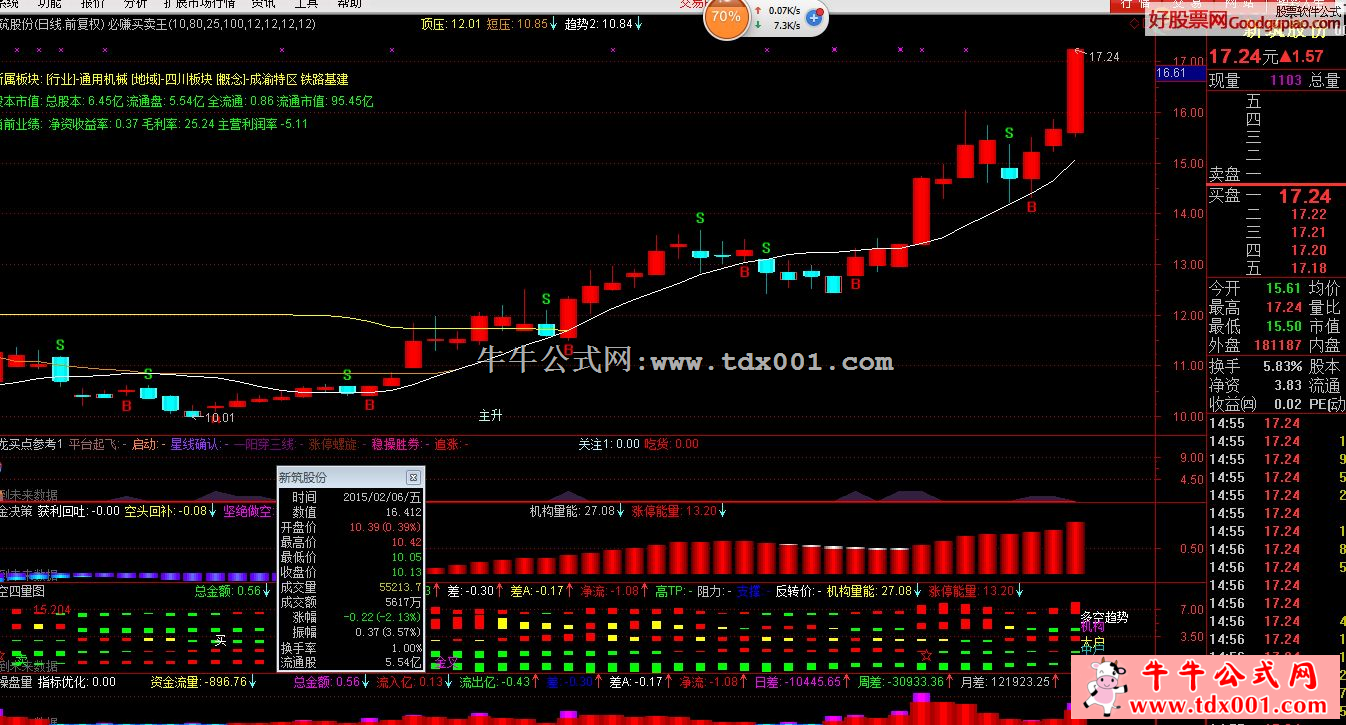Click 换手 value 5.83%

(1282, 367)
